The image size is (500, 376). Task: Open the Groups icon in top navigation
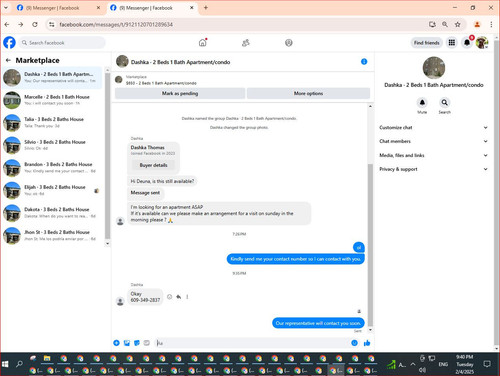click(x=289, y=43)
